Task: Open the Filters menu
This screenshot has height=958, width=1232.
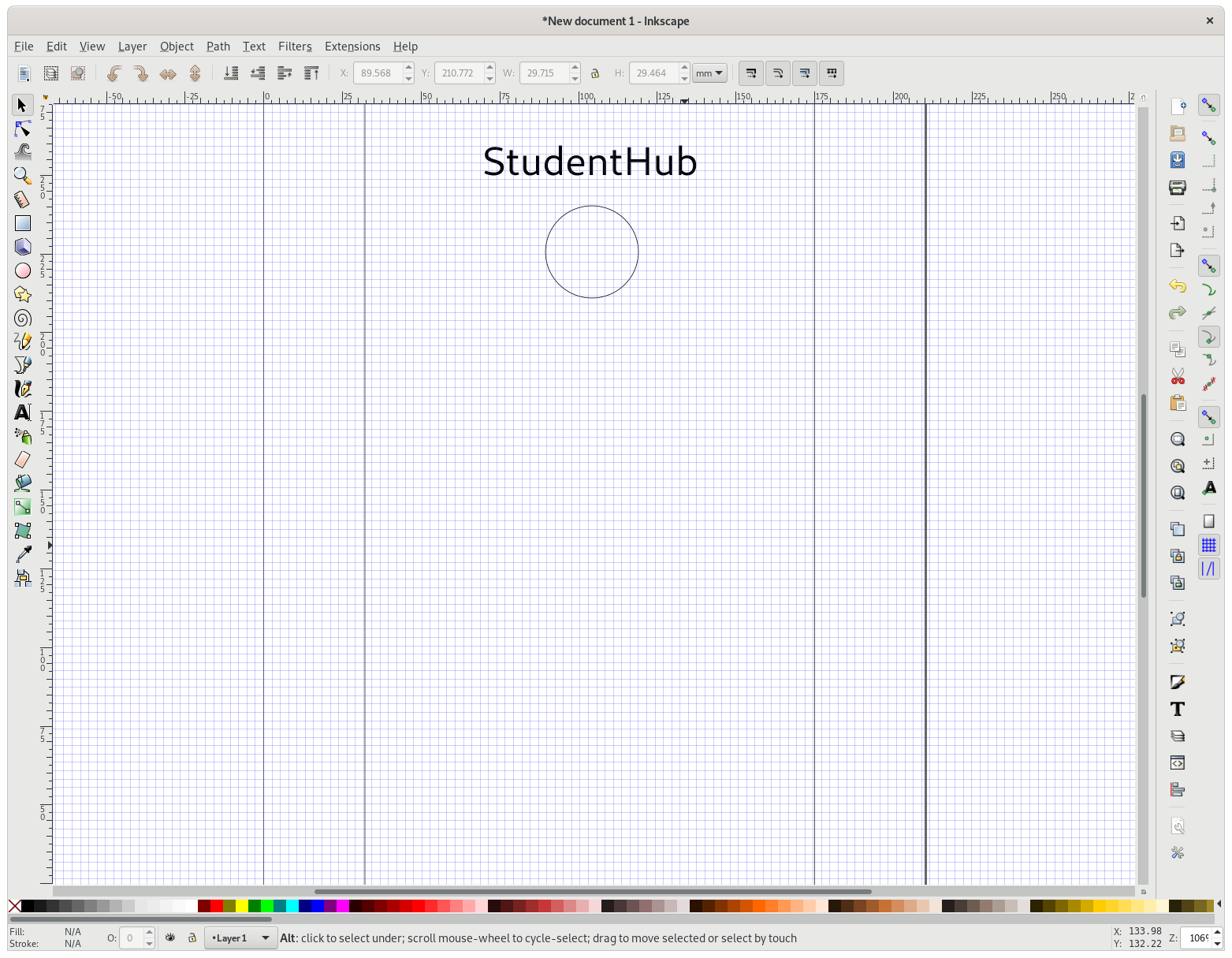Action: (x=295, y=47)
